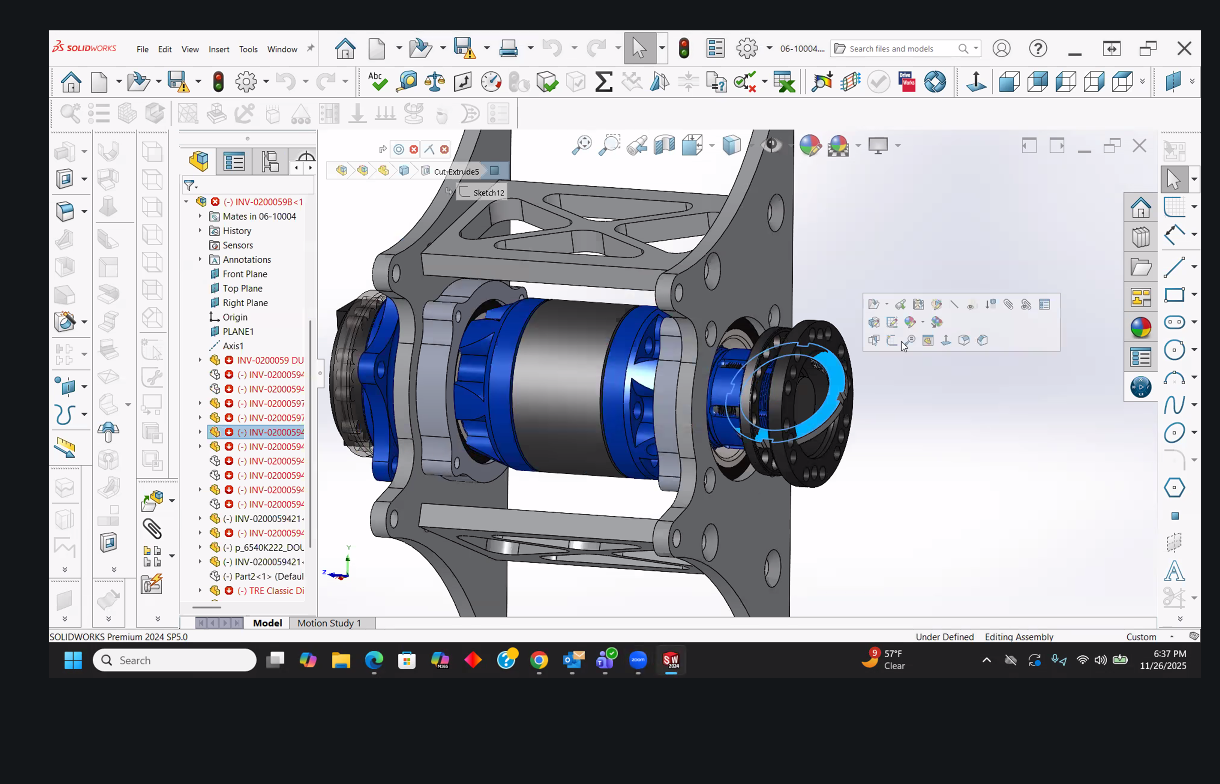Click the Custom units status bar label
Screen dimensions: 1220x784
(x=1141, y=637)
